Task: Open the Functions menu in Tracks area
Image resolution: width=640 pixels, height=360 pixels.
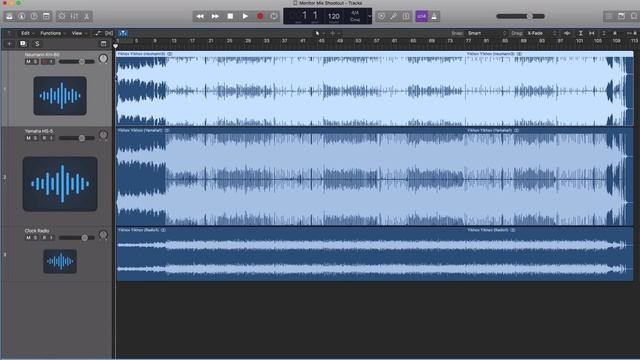Action: click(x=53, y=33)
